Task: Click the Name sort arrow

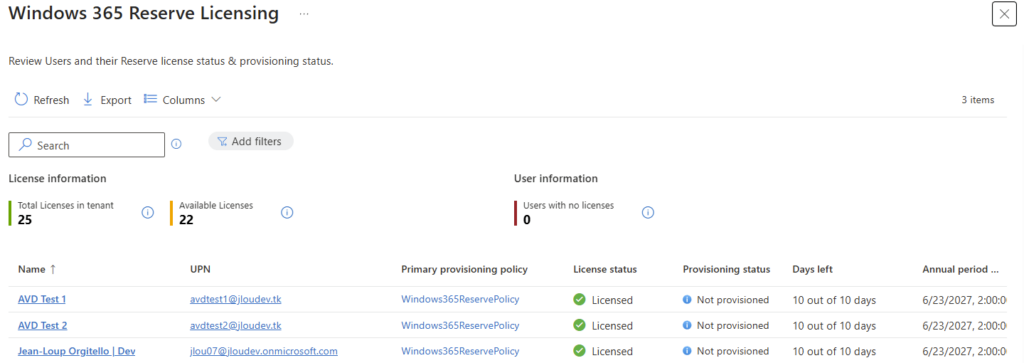Action: [x=53, y=269]
